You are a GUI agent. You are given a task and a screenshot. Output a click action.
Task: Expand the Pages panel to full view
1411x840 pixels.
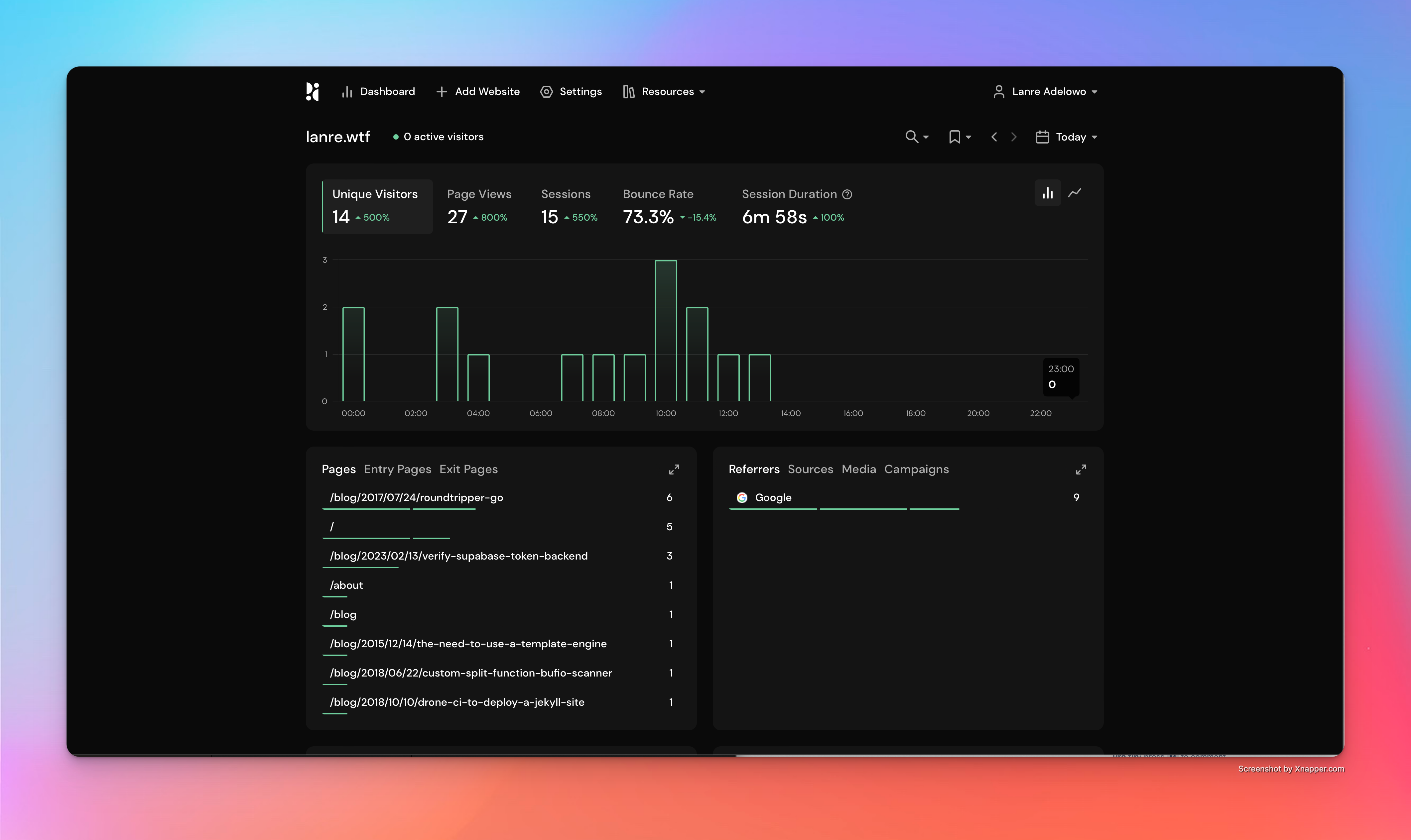tap(674, 470)
